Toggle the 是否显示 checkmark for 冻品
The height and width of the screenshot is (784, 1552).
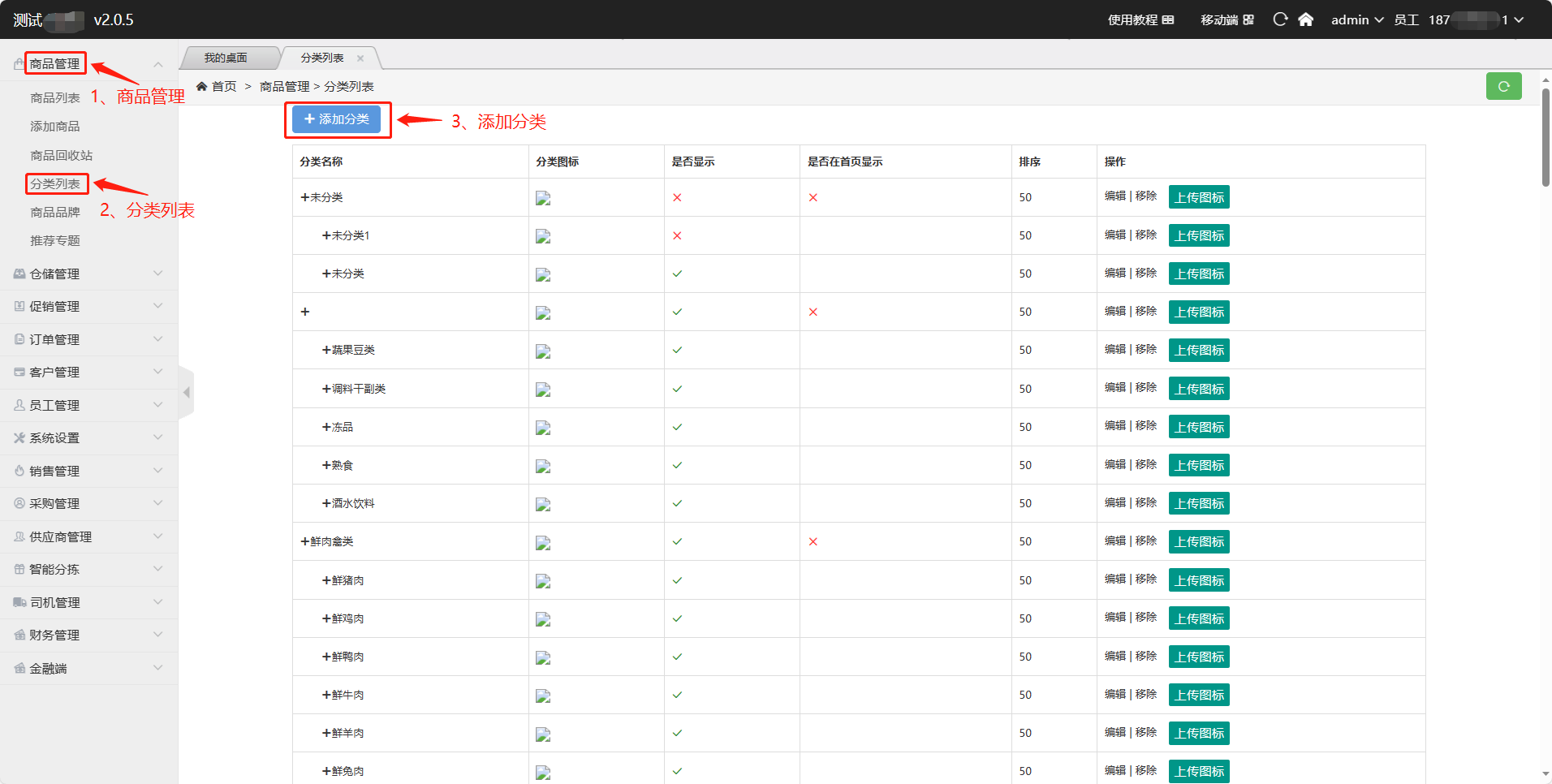[677, 427]
